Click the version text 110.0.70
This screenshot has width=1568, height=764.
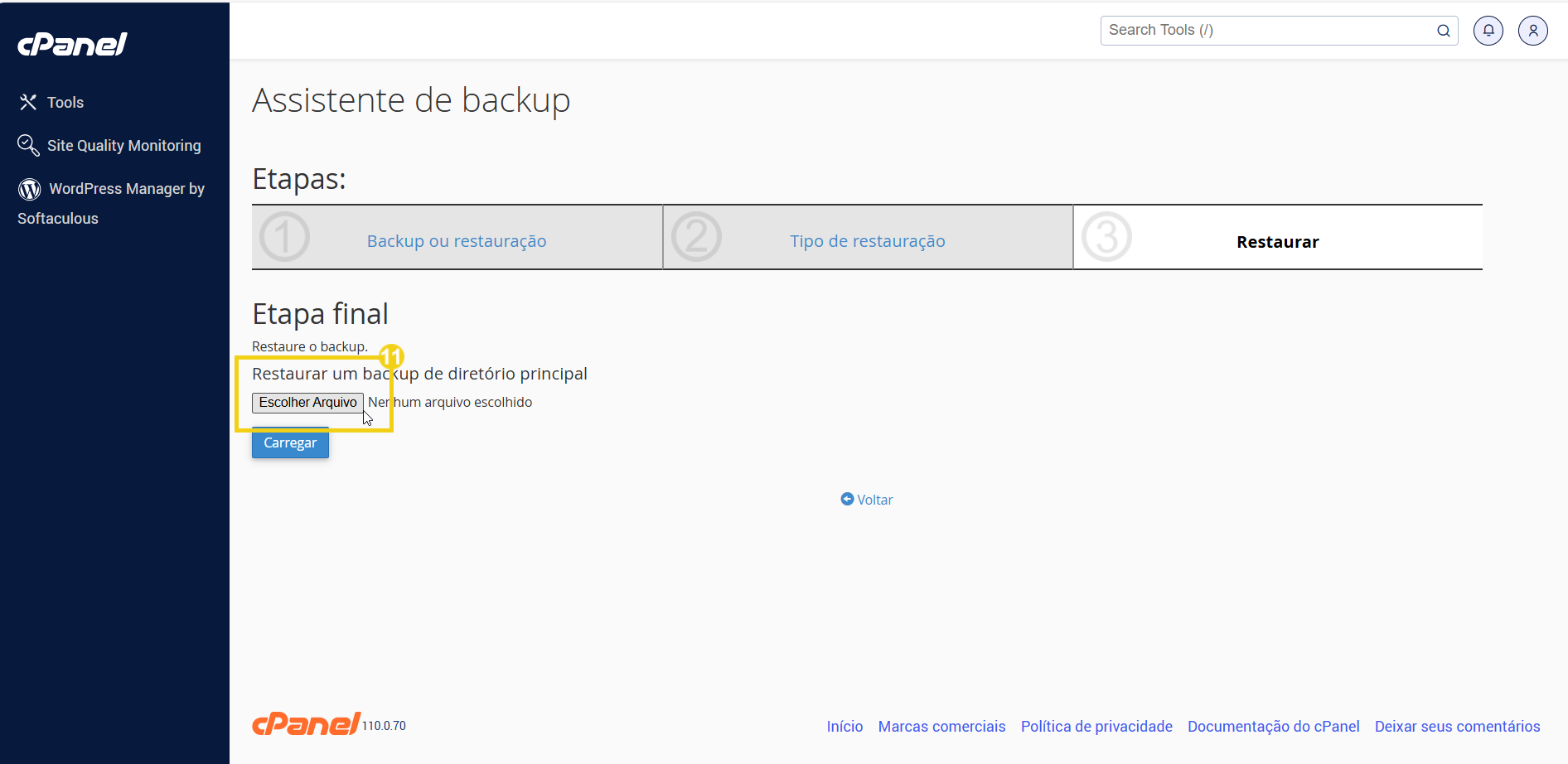pyautogui.click(x=384, y=726)
